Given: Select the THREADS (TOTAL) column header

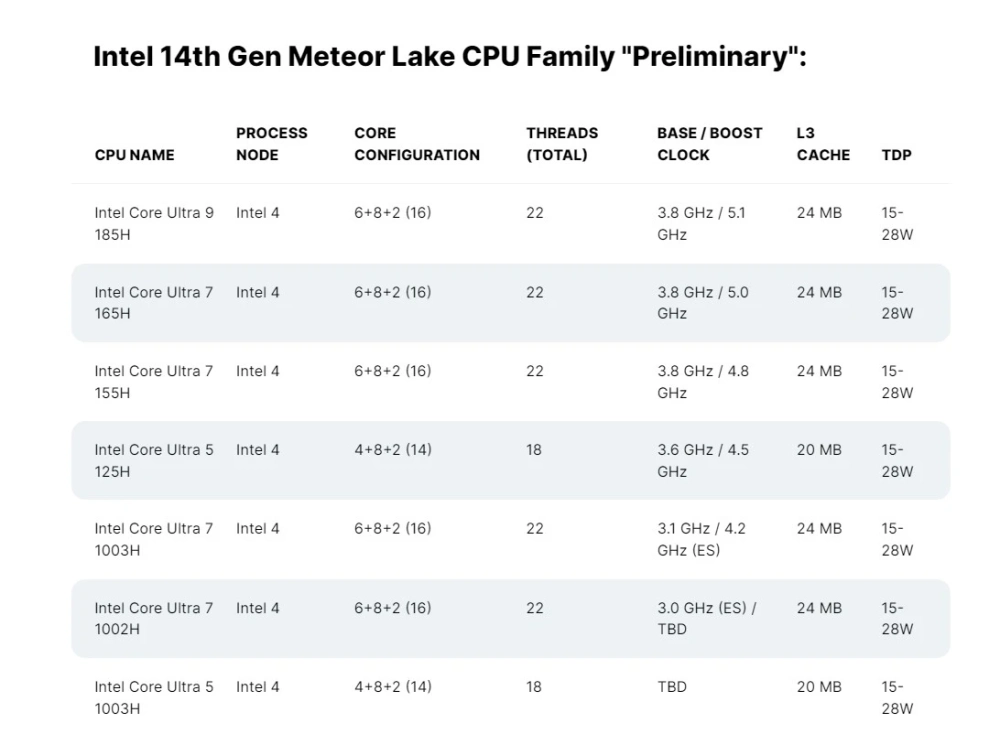Looking at the screenshot, I should [562, 144].
